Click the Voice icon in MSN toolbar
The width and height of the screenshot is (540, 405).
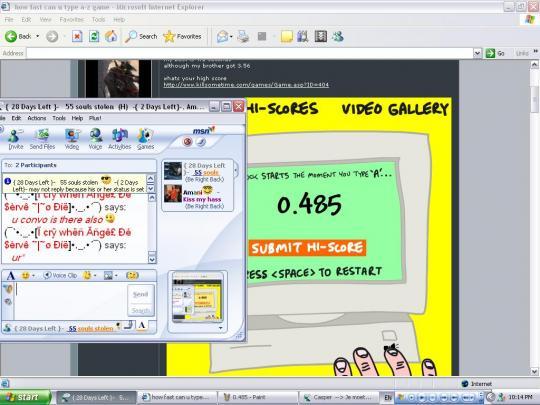coord(95,139)
